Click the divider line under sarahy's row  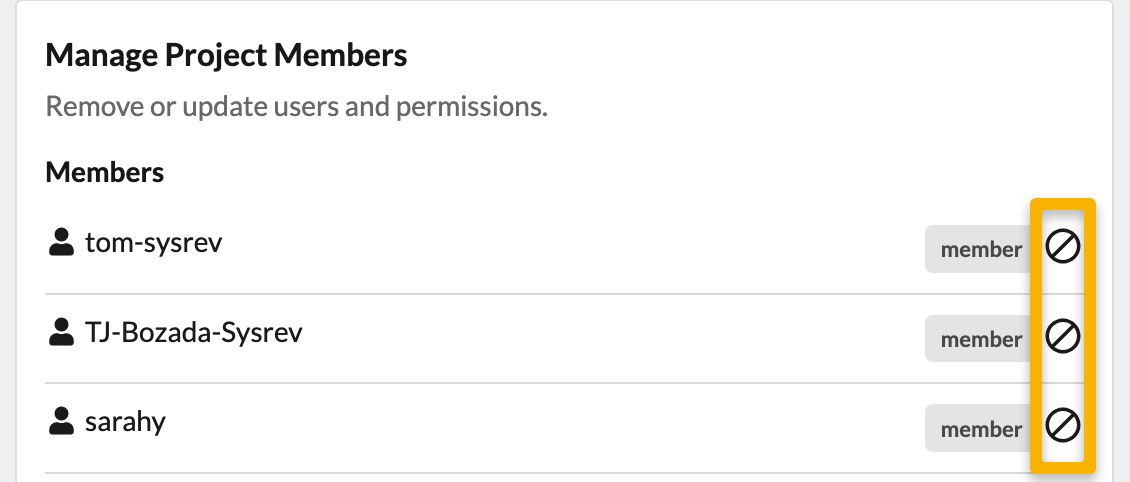[x=500, y=473]
